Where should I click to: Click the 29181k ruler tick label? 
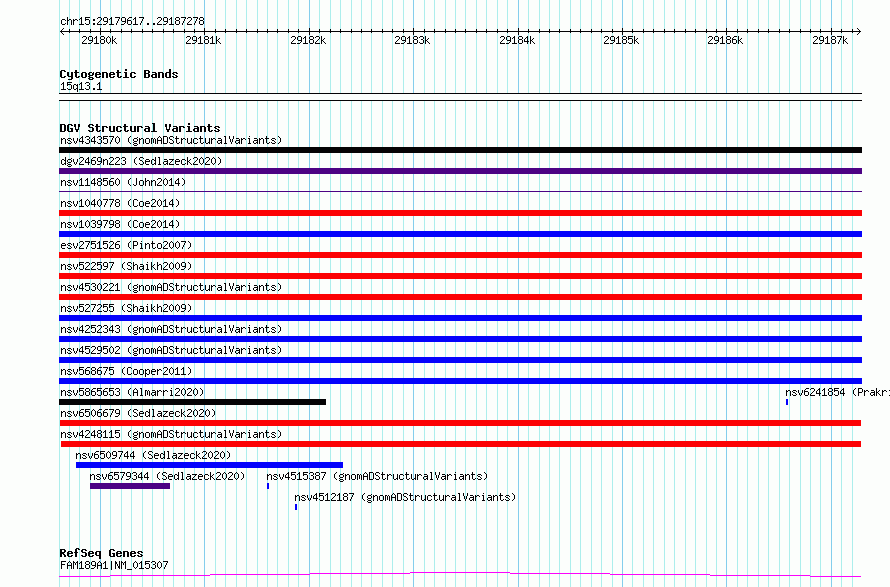tap(203, 40)
